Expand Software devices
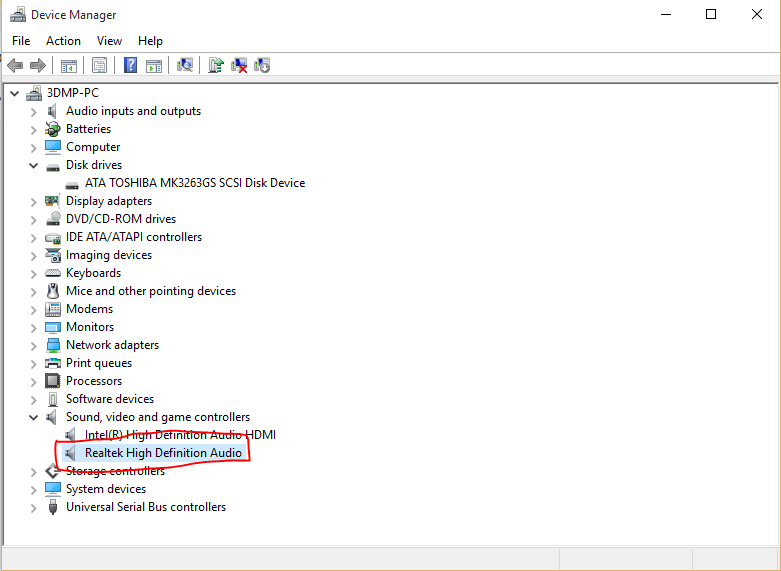The width and height of the screenshot is (781, 571). 33,400
